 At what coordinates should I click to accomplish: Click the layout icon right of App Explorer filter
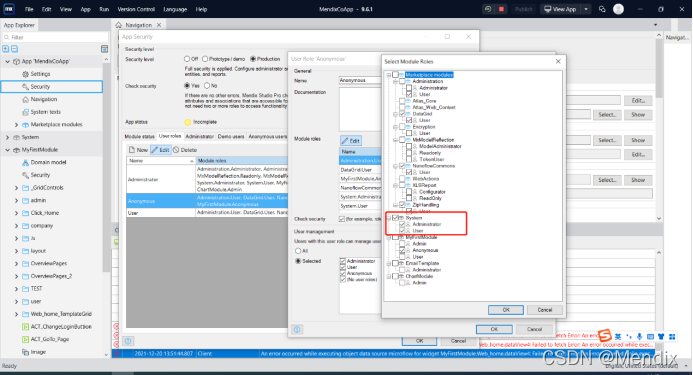(104, 49)
